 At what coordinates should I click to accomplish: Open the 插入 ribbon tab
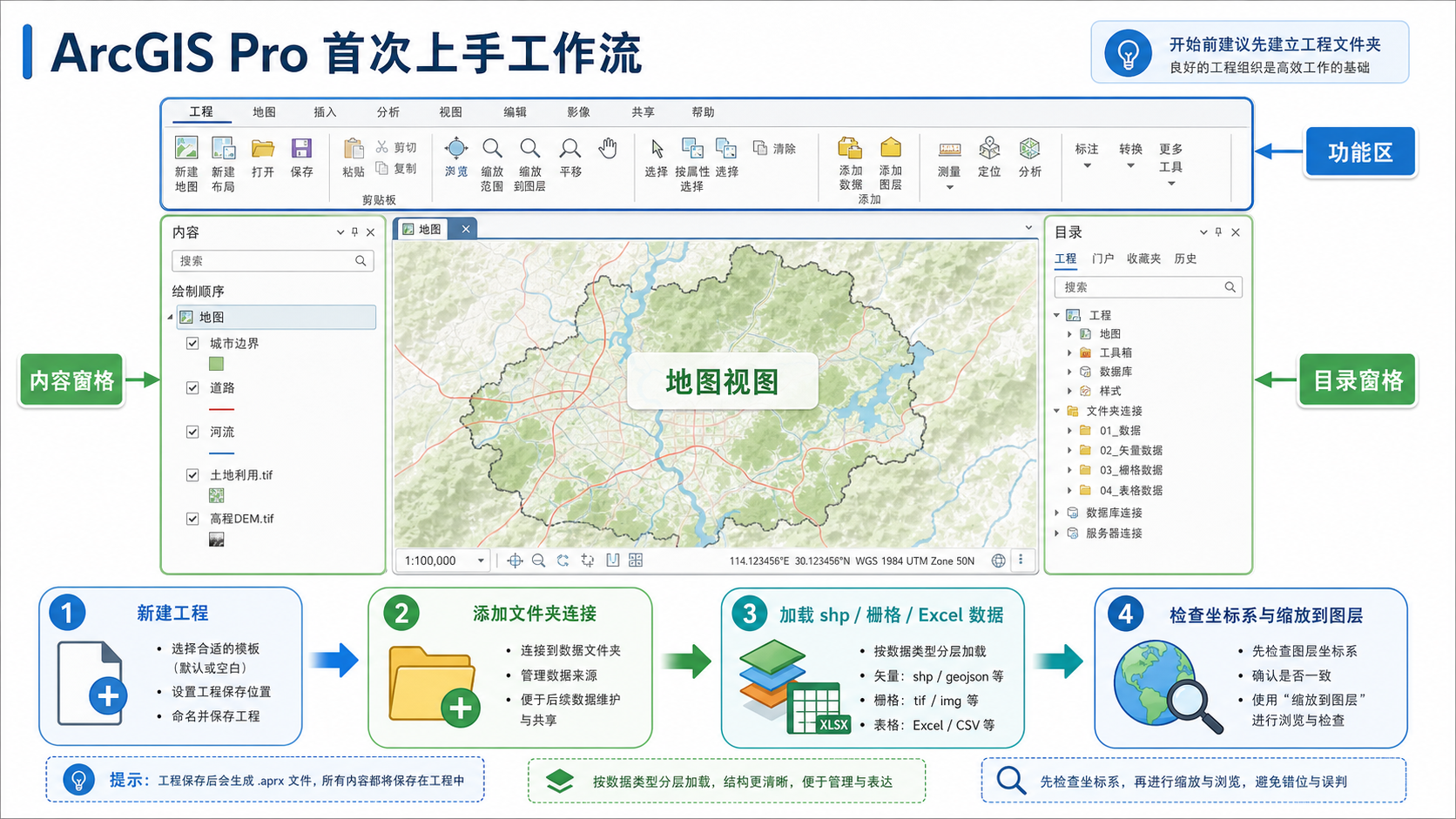[x=325, y=112]
